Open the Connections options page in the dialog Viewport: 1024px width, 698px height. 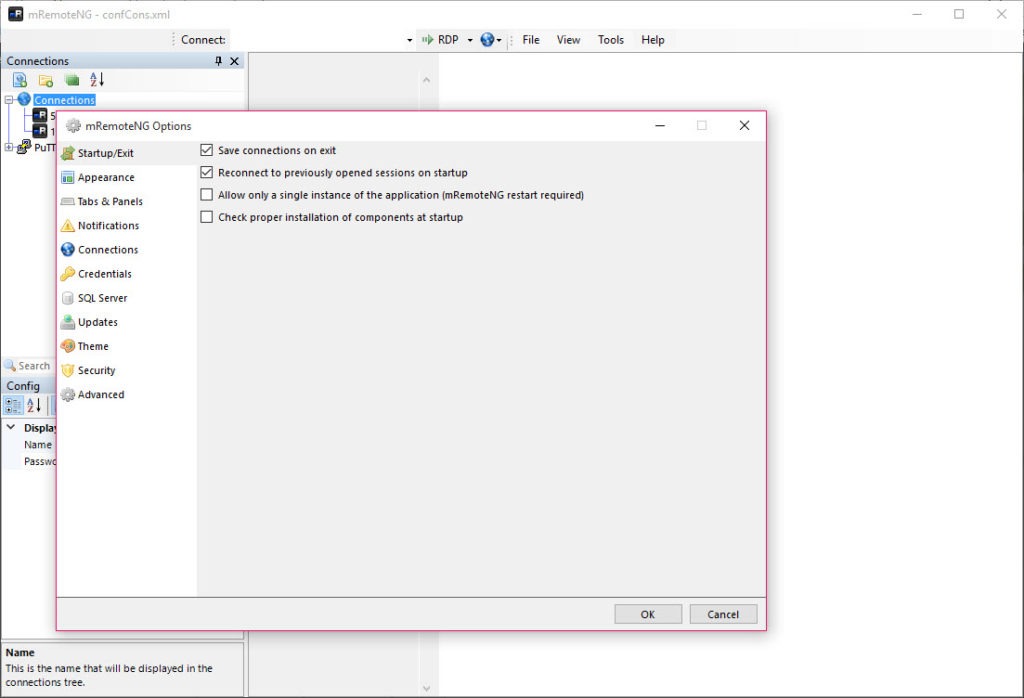tap(126, 250)
